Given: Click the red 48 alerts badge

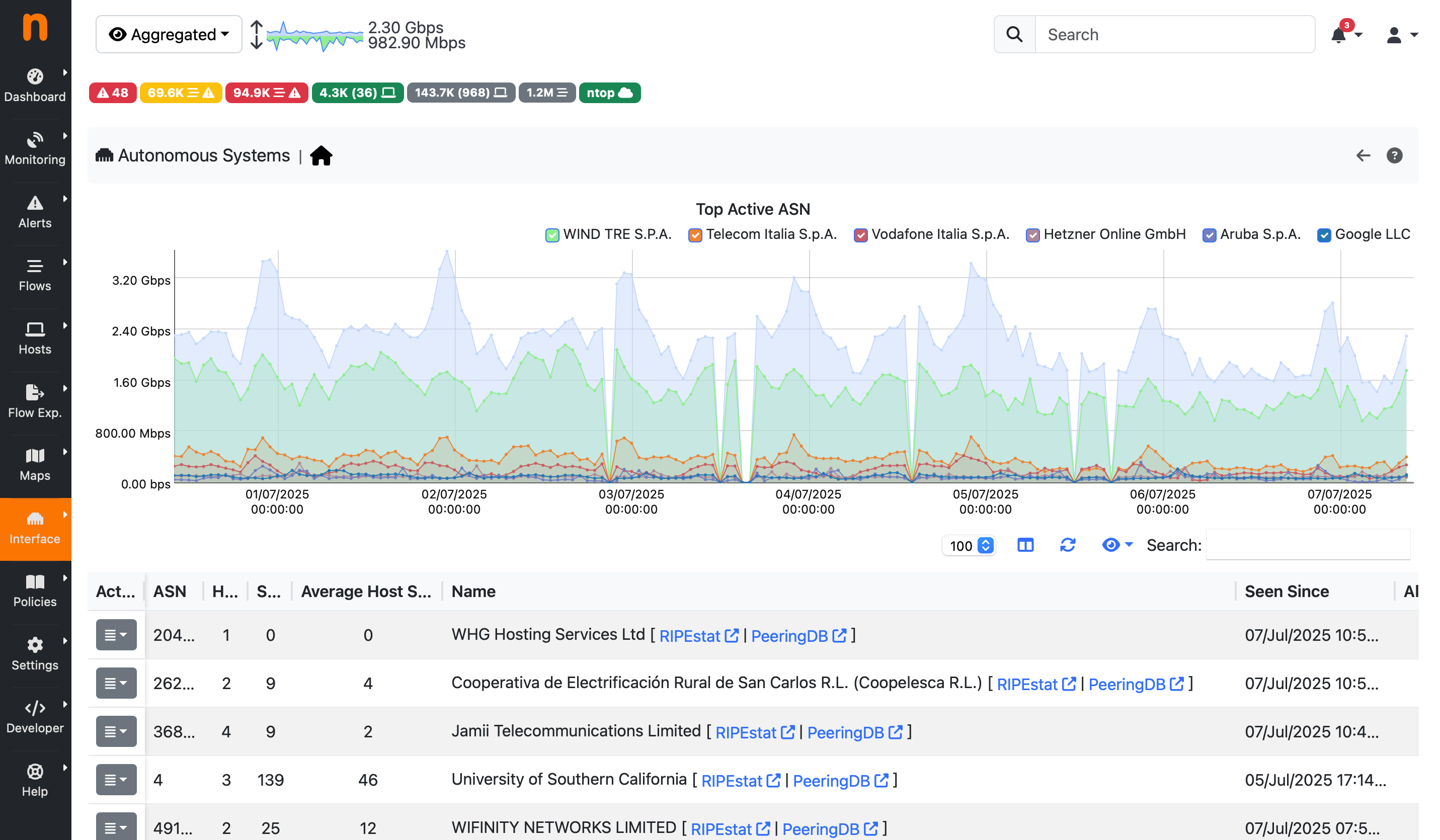Looking at the screenshot, I should click(x=113, y=93).
